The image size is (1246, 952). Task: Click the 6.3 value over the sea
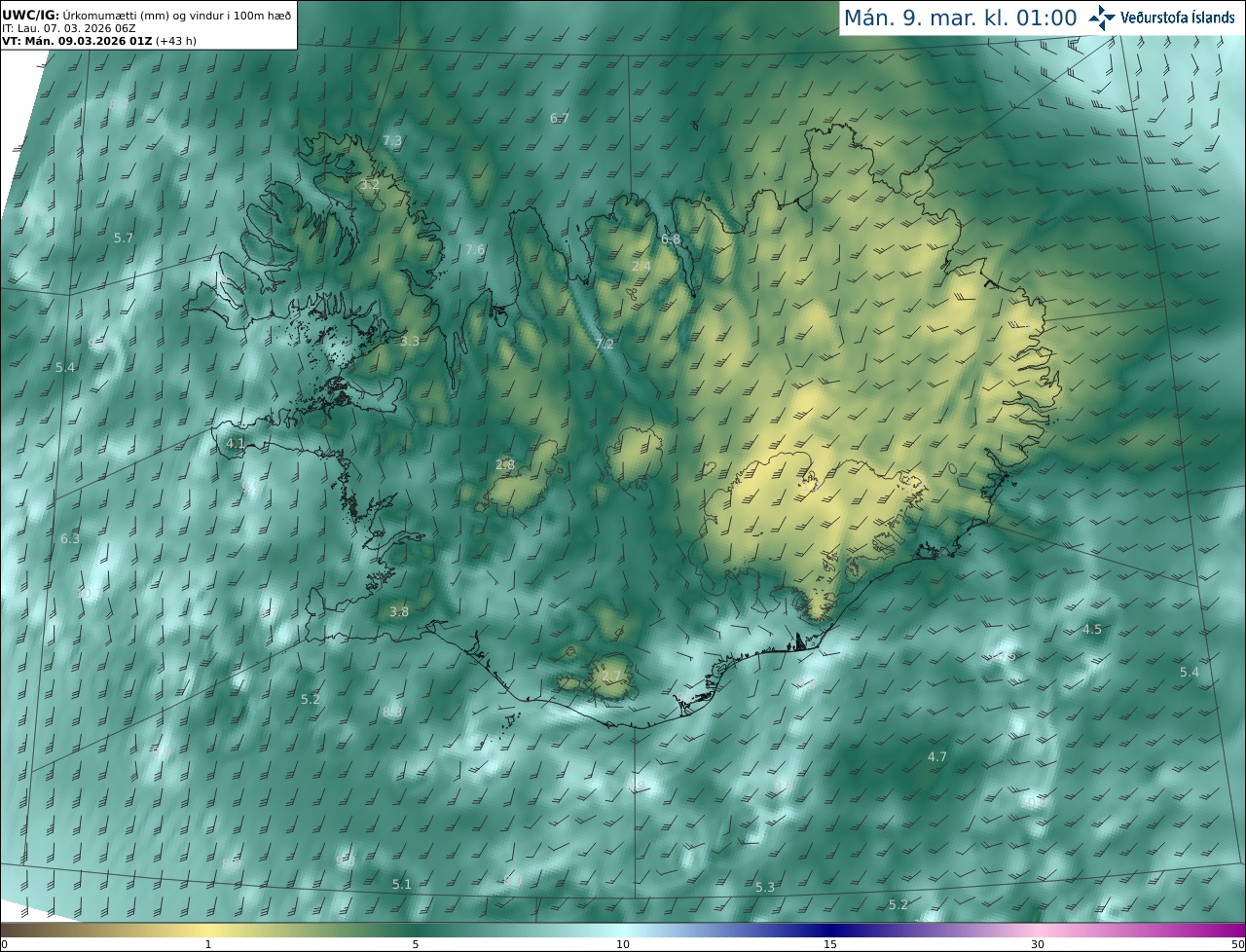[70, 538]
